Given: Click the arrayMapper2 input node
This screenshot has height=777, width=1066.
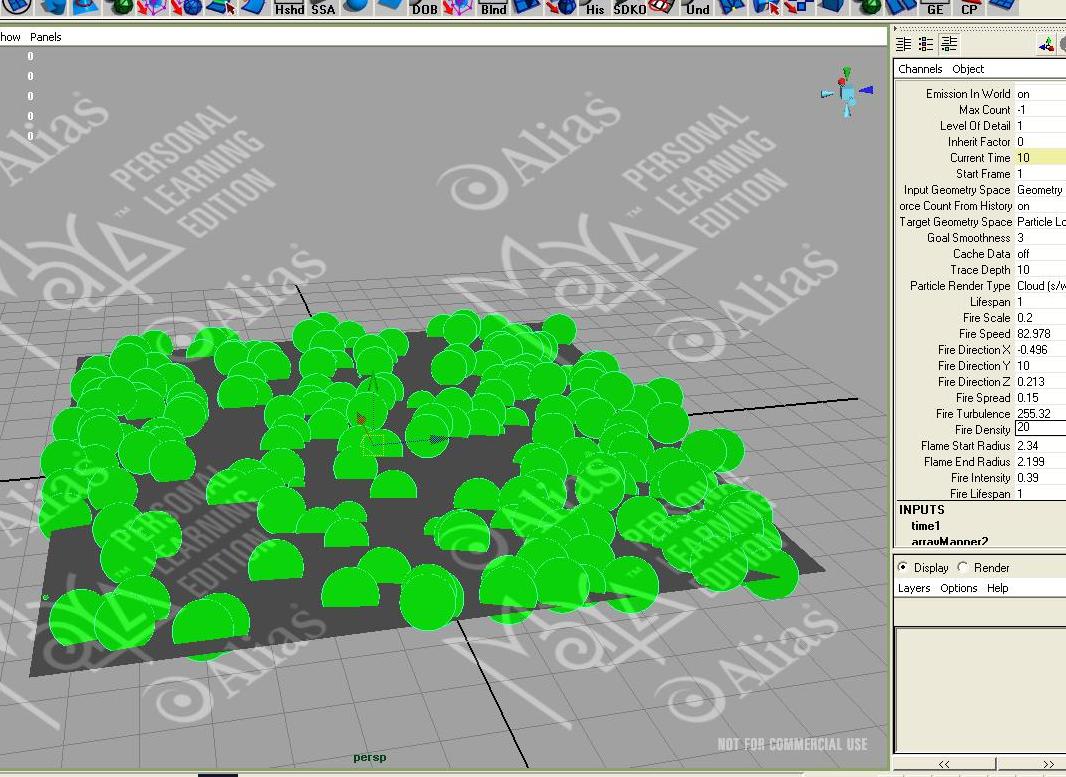Looking at the screenshot, I should coord(950,541).
